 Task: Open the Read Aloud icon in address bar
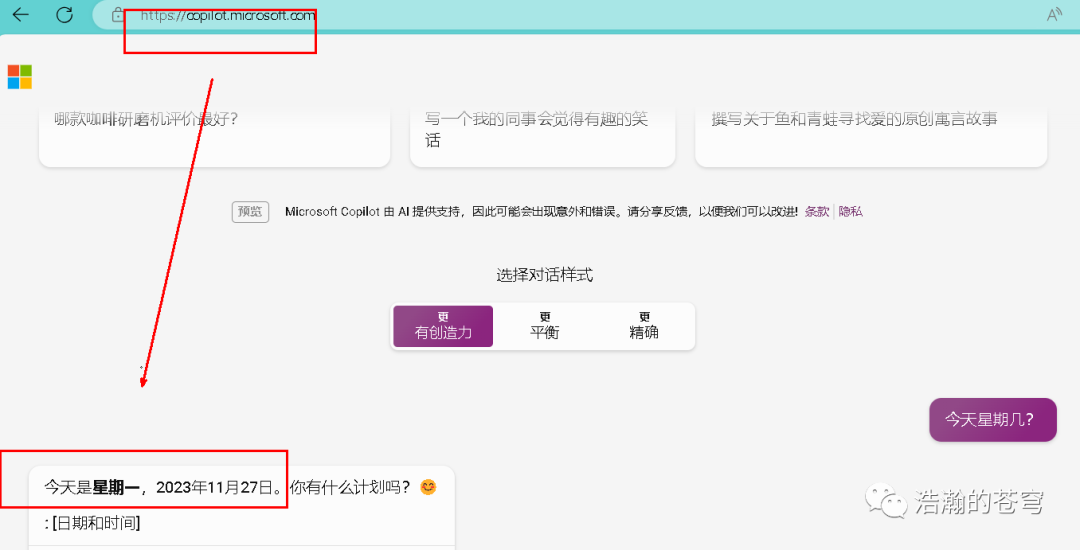(x=1054, y=15)
